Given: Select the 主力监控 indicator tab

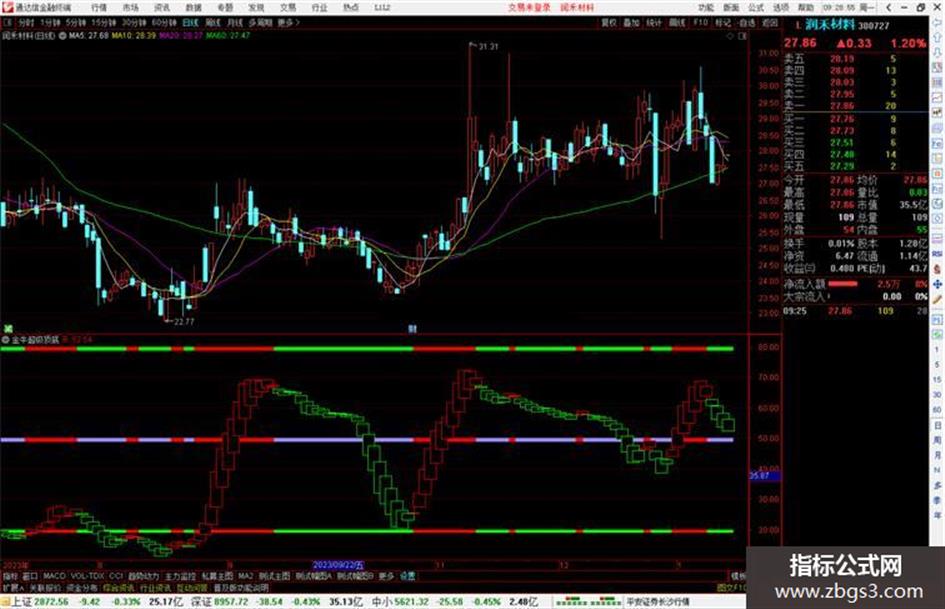Looking at the screenshot, I should pyautogui.click(x=180, y=576).
